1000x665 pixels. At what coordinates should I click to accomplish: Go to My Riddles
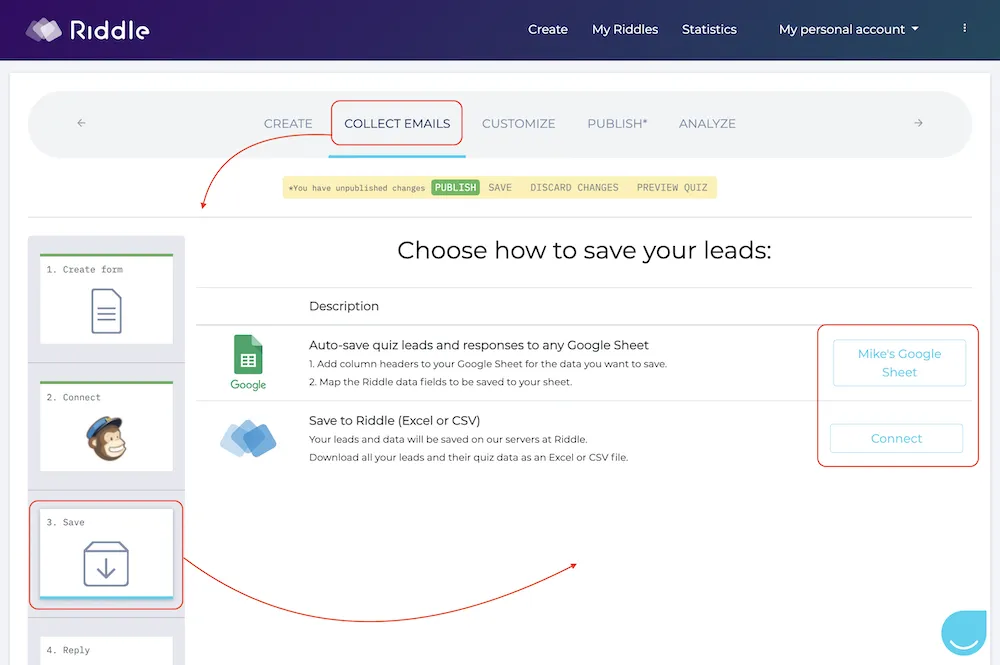[x=624, y=29]
